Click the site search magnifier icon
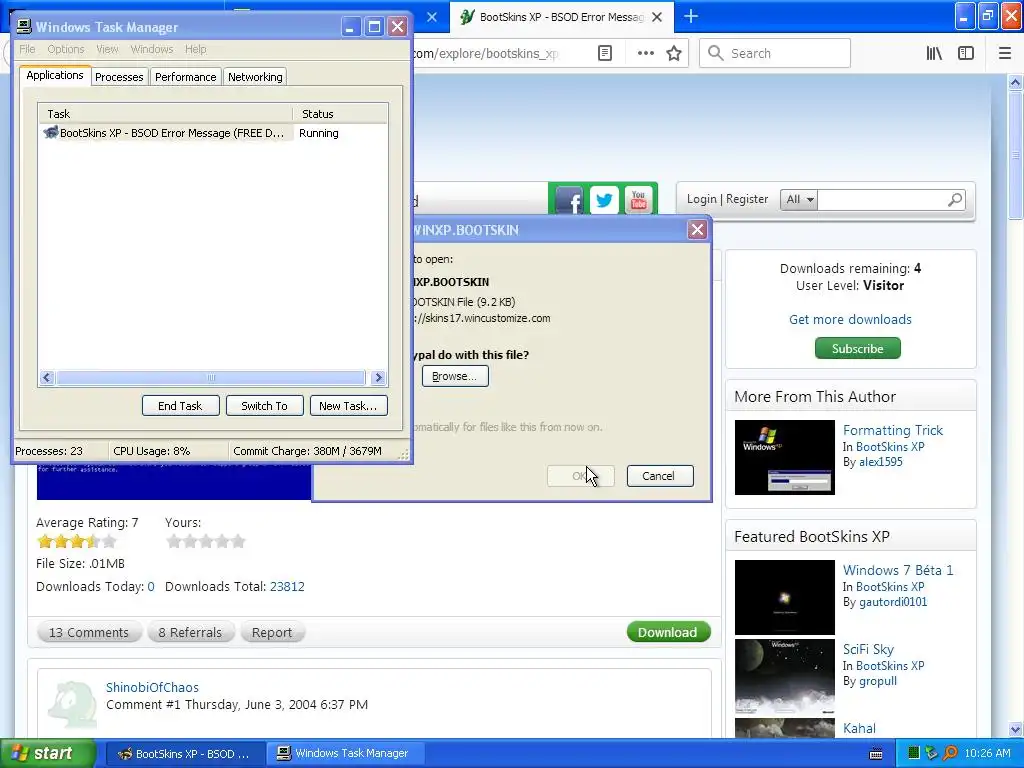This screenshot has width=1024, height=768. tap(955, 199)
